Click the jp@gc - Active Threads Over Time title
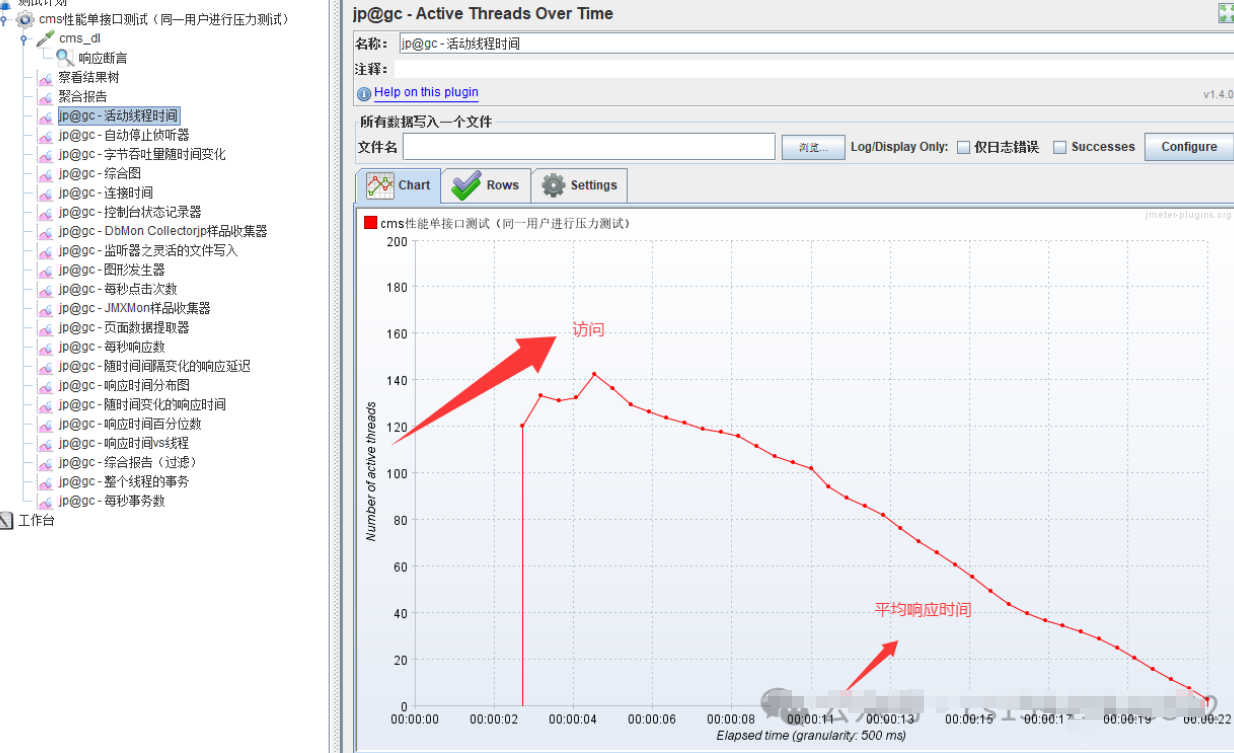This screenshot has width=1234, height=753. coord(483,13)
